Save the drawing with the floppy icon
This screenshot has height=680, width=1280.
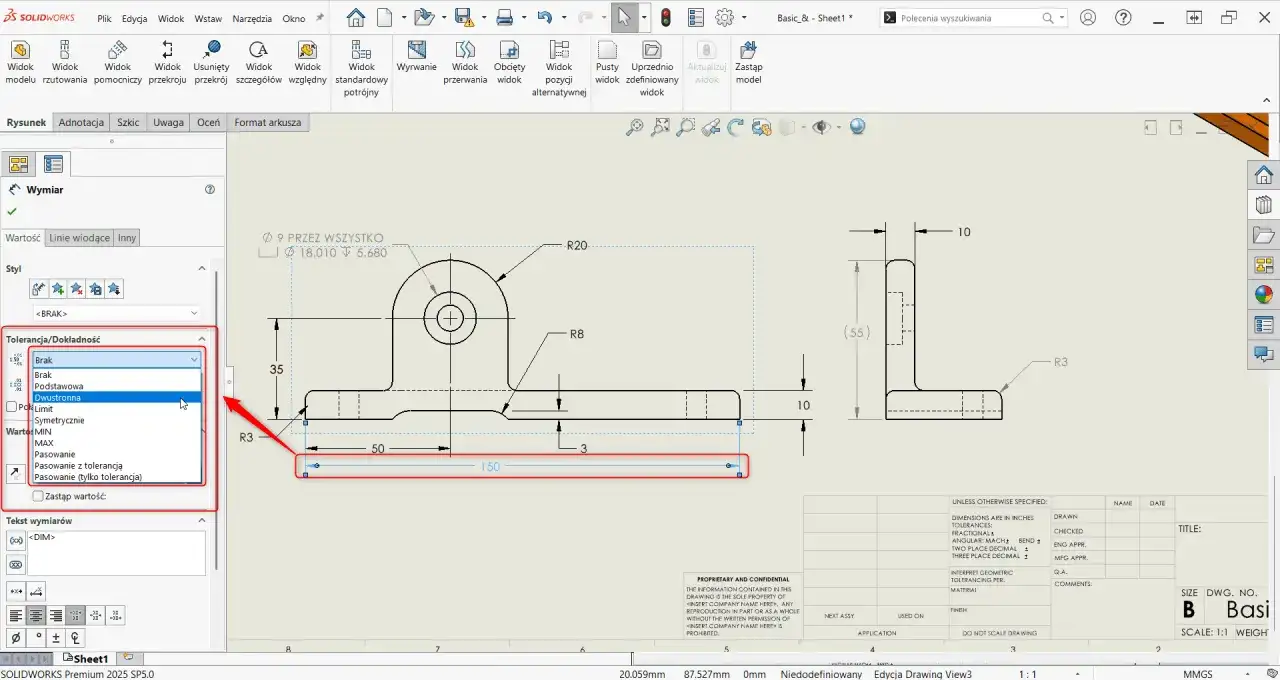click(463, 17)
